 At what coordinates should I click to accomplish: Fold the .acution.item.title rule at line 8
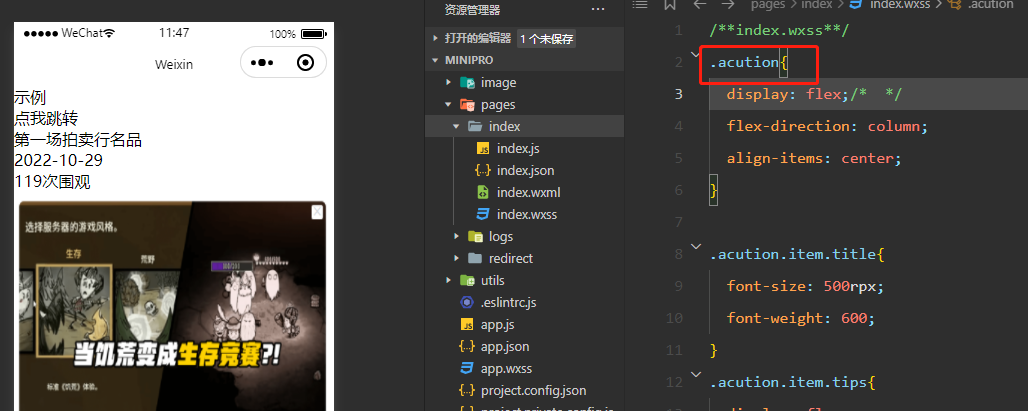point(695,245)
